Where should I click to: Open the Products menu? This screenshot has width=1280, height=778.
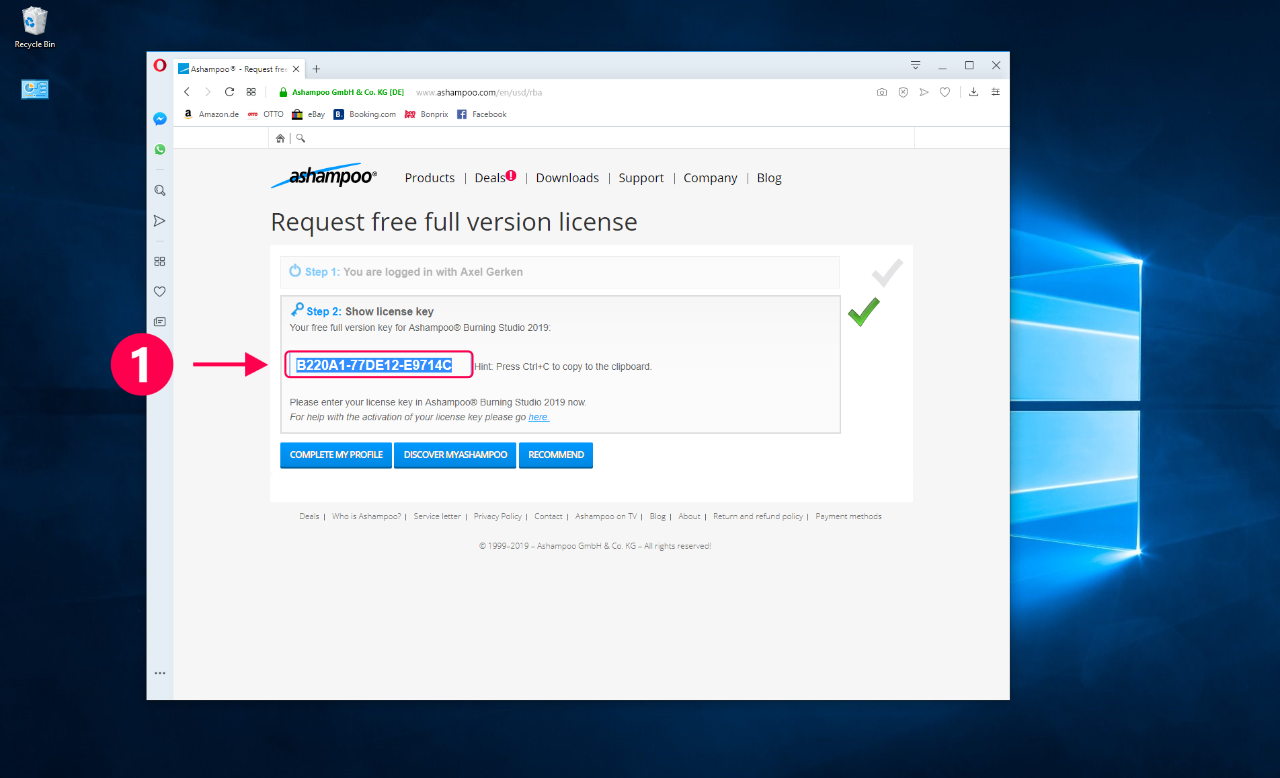point(430,178)
